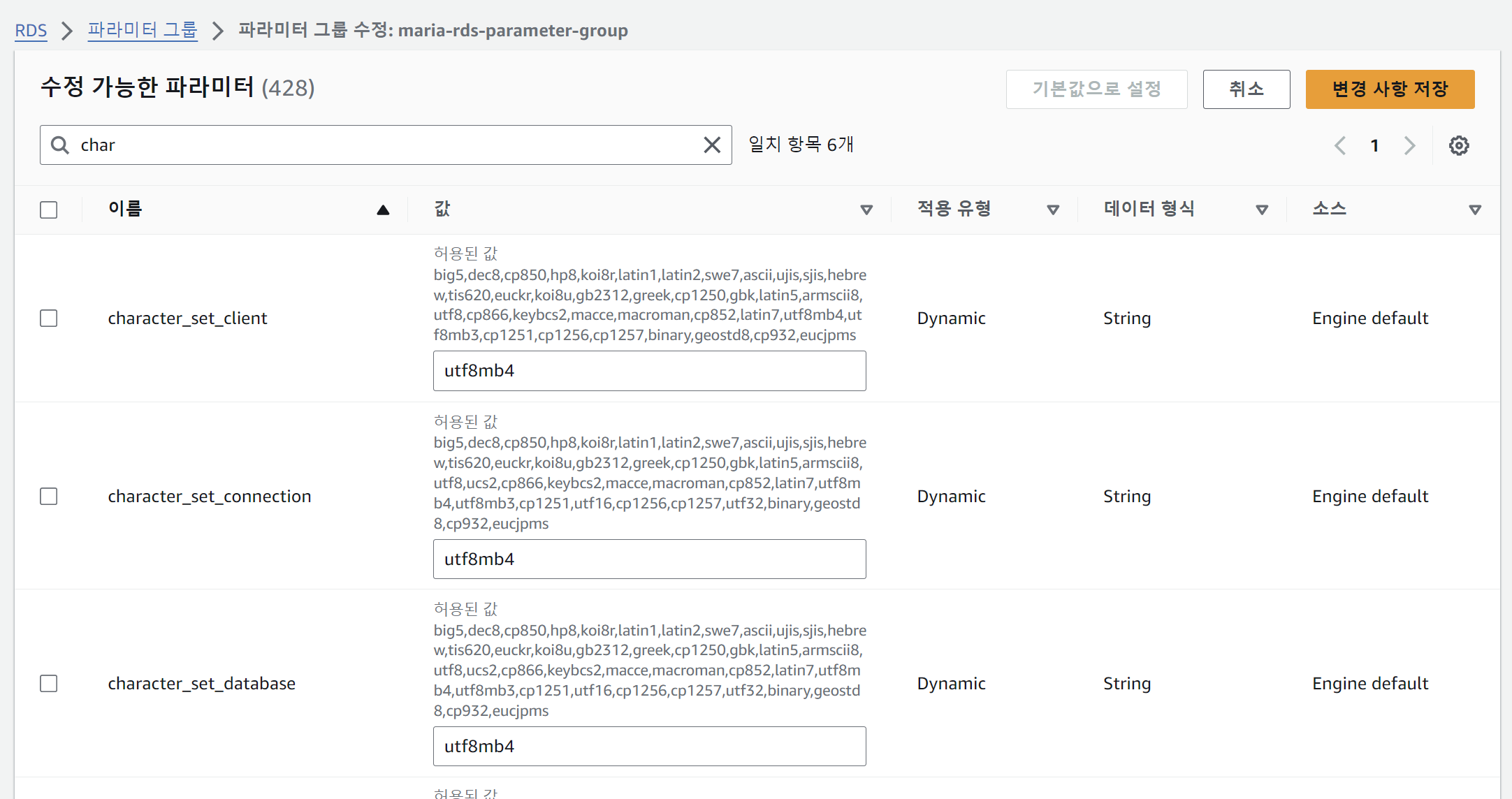1512x799 pixels.
Task: Check the character_set_client checkbox
Action: 49,318
